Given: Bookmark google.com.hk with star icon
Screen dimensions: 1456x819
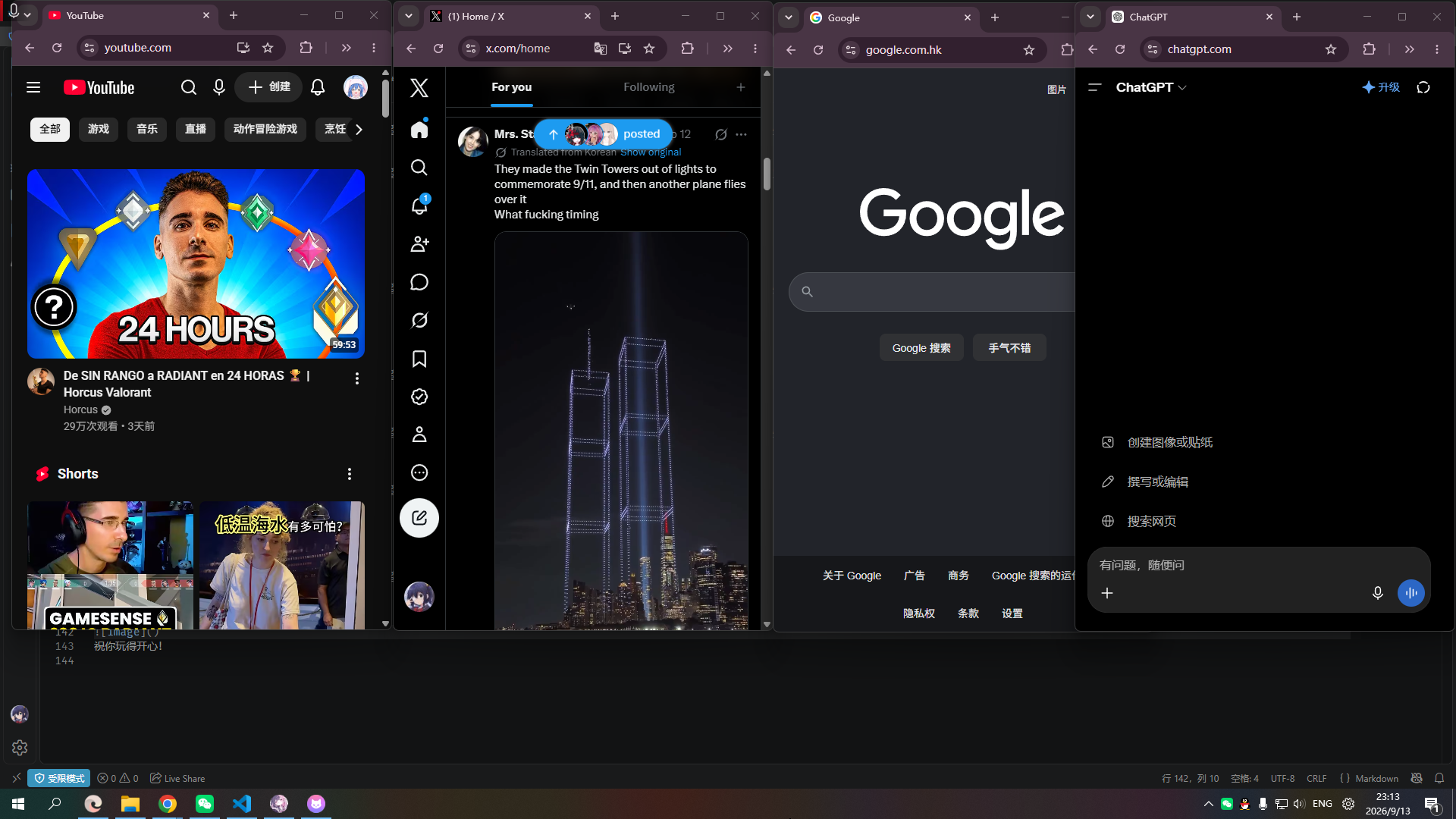Looking at the screenshot, I should click(1029, 50).
